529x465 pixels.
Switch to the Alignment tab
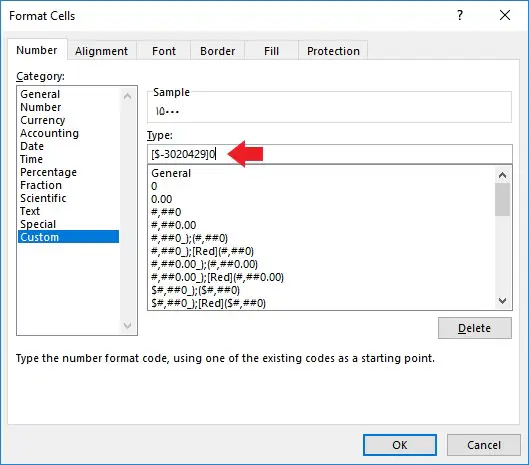102,51
